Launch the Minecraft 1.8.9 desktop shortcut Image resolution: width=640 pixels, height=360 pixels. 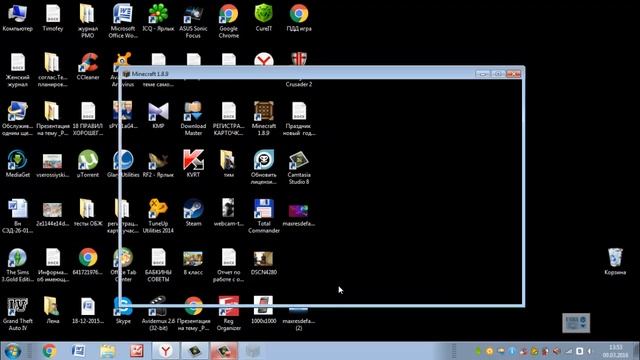point(264,118)
